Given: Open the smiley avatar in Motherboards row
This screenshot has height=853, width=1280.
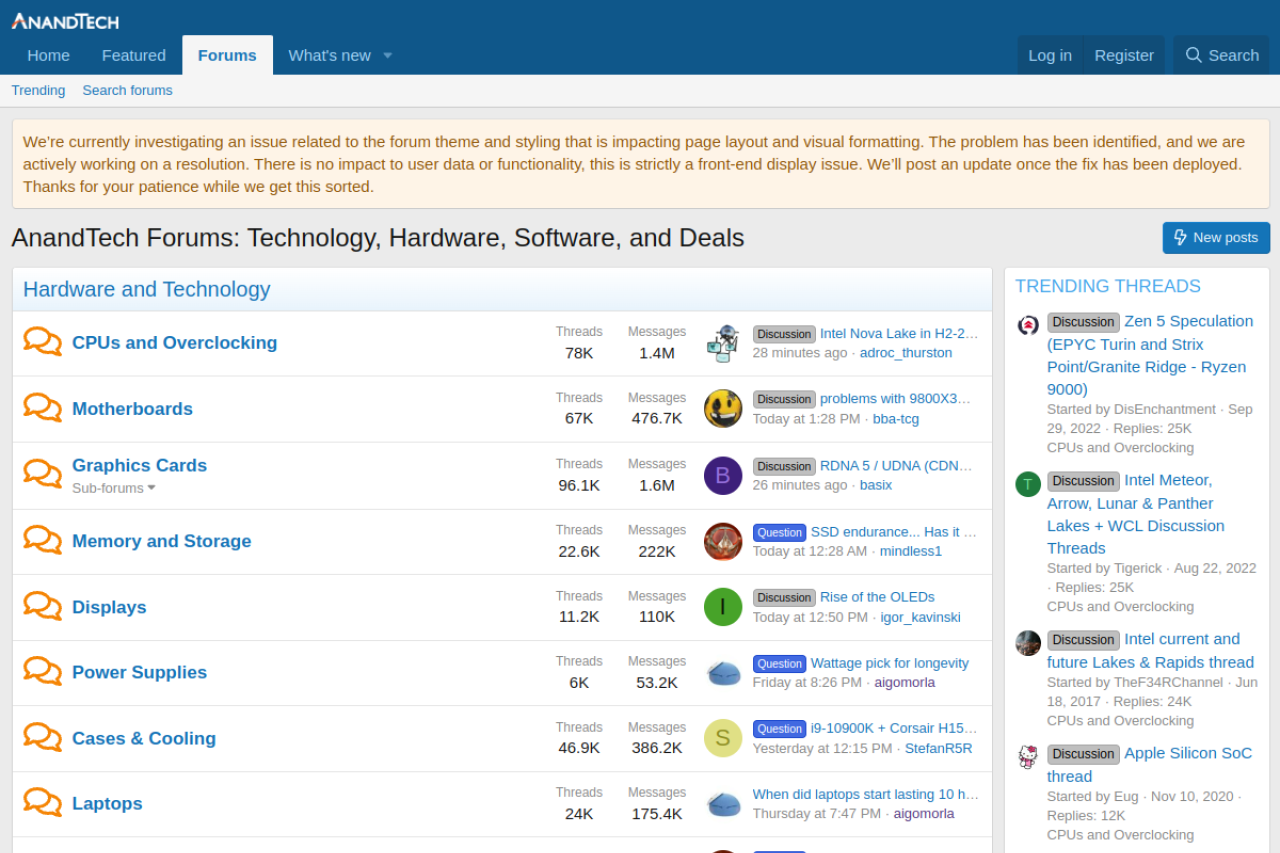Looking at the screenshot, I should pyautogui.click(x=723, y=408).
